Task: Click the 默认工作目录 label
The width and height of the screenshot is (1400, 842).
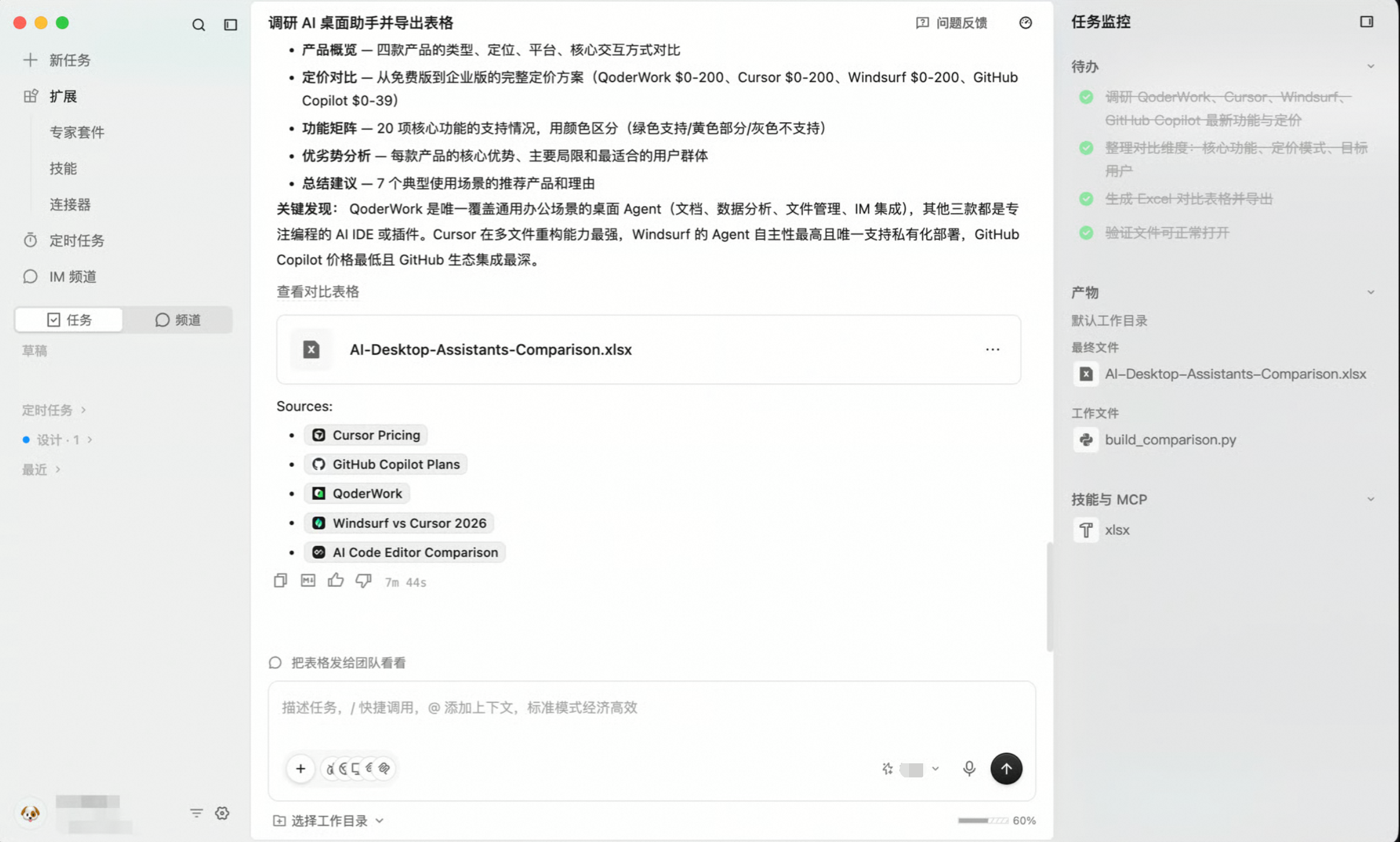Action: [x=1109, y=321]
